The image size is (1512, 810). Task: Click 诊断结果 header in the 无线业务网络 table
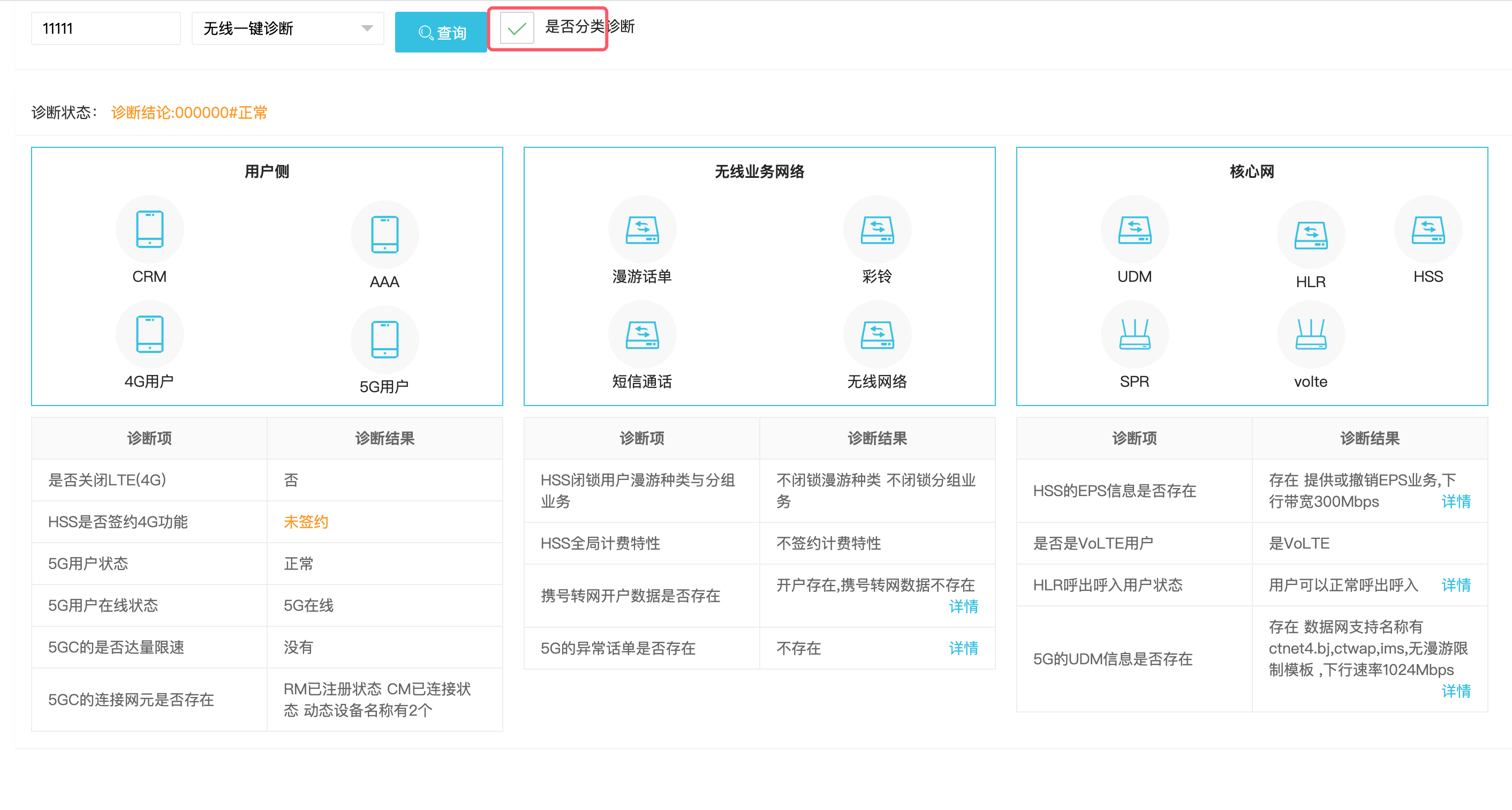pyautogui.click(x=877, y=438)
